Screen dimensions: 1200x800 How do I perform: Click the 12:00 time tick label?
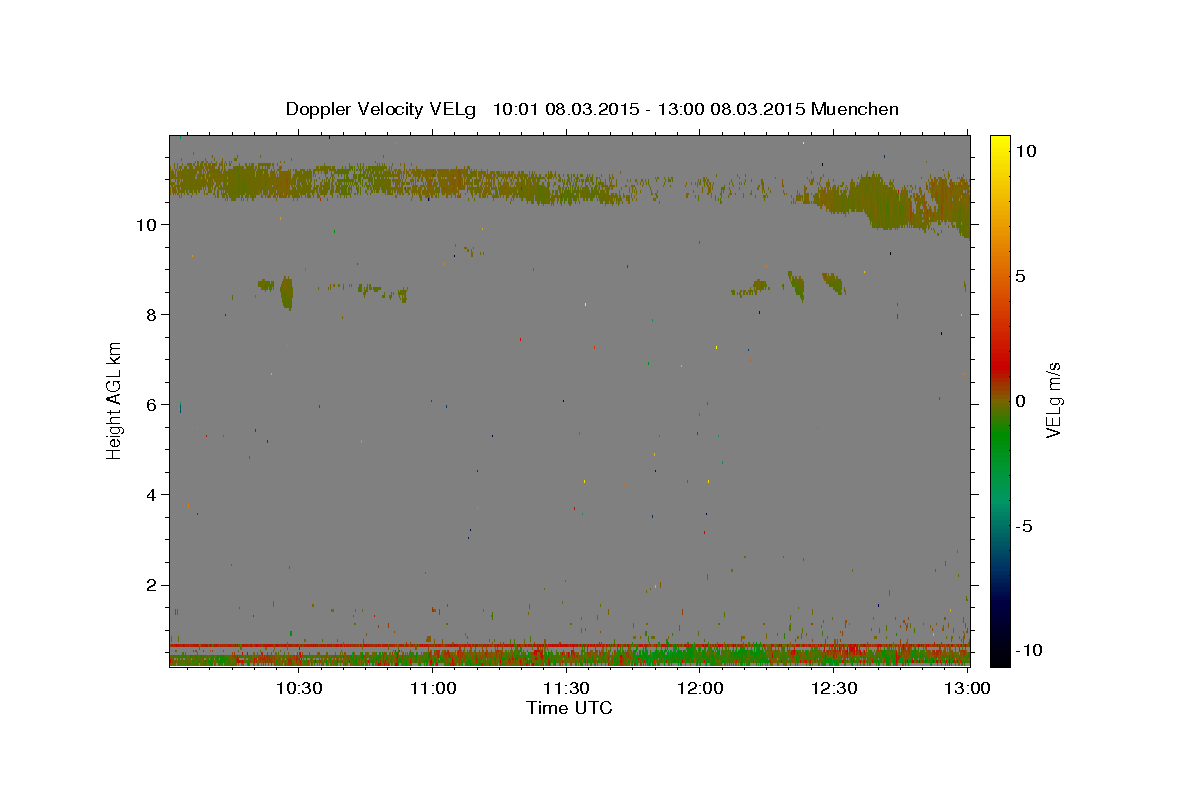(x=701, y=688)
